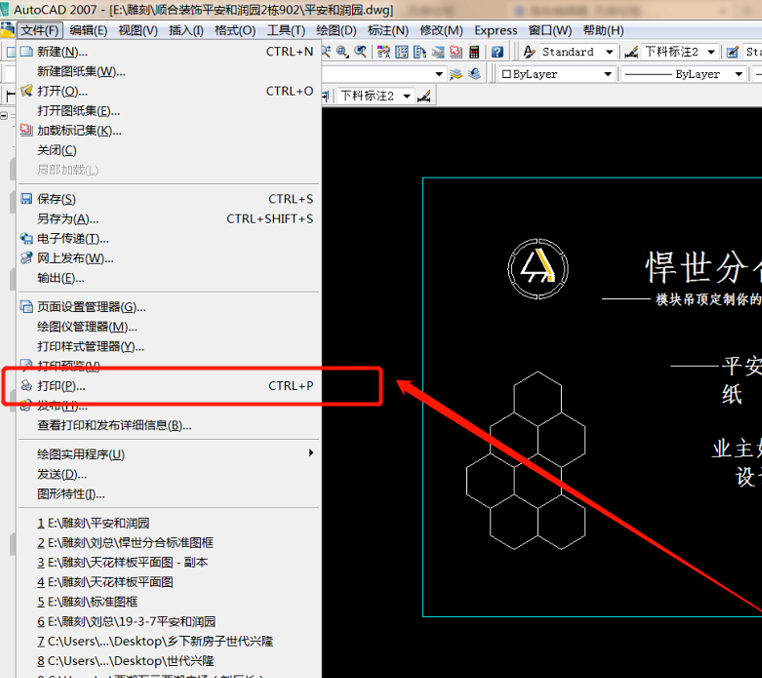Open the Text Style manager icon

tap(529, 52)
